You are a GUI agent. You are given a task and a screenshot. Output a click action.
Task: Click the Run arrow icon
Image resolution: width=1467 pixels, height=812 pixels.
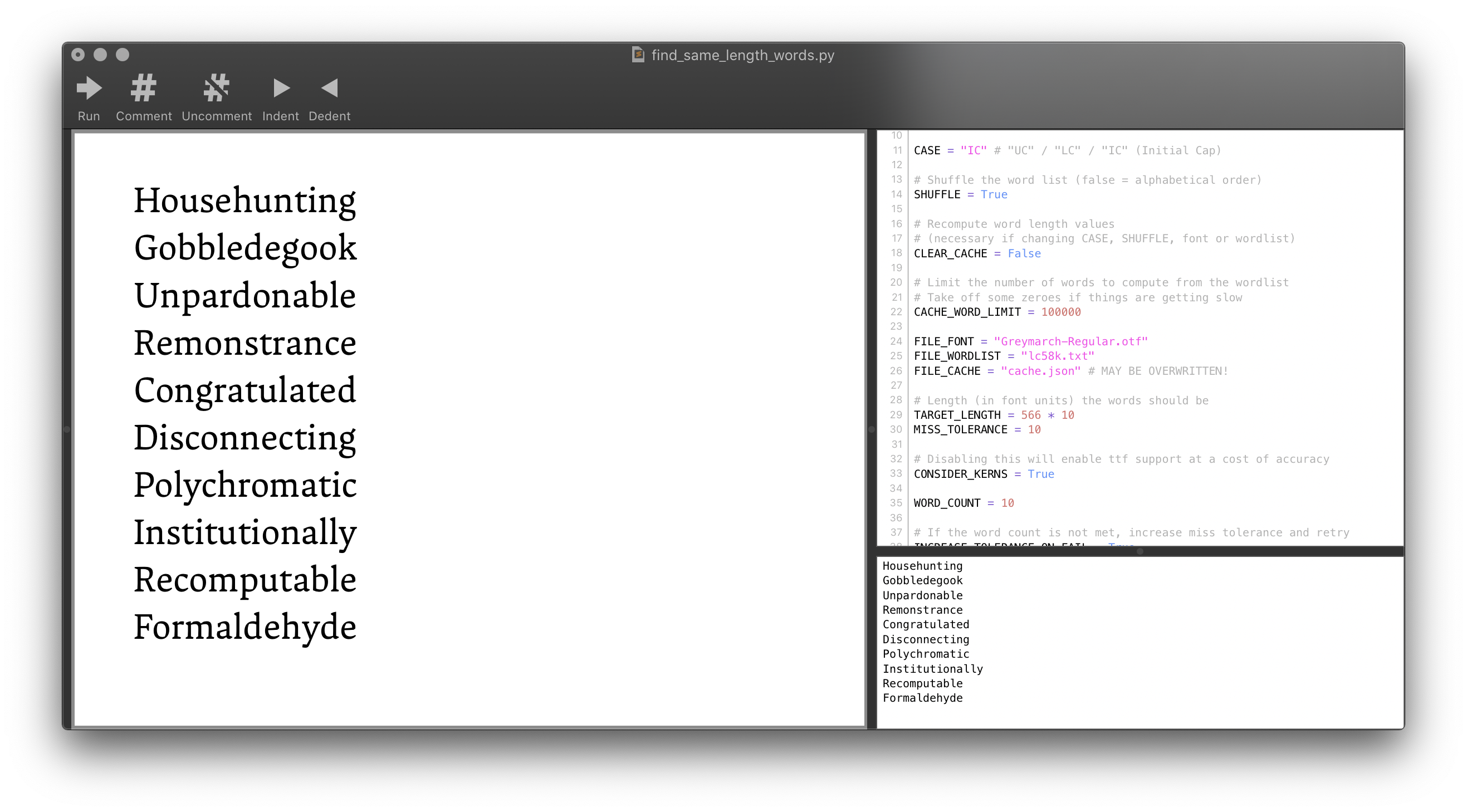click(89, 88)
